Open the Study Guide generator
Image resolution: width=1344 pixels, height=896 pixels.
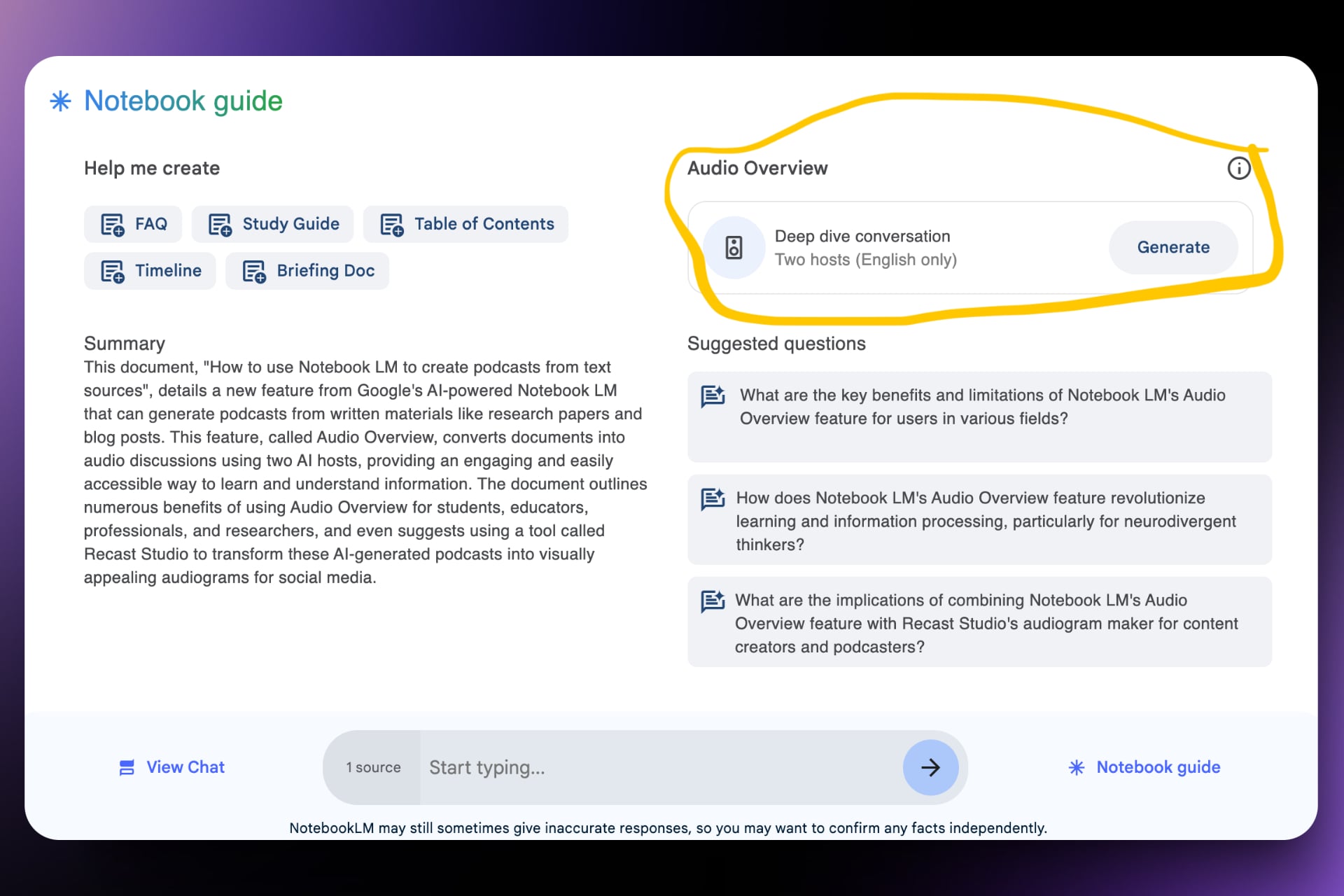tap(273, 224)
